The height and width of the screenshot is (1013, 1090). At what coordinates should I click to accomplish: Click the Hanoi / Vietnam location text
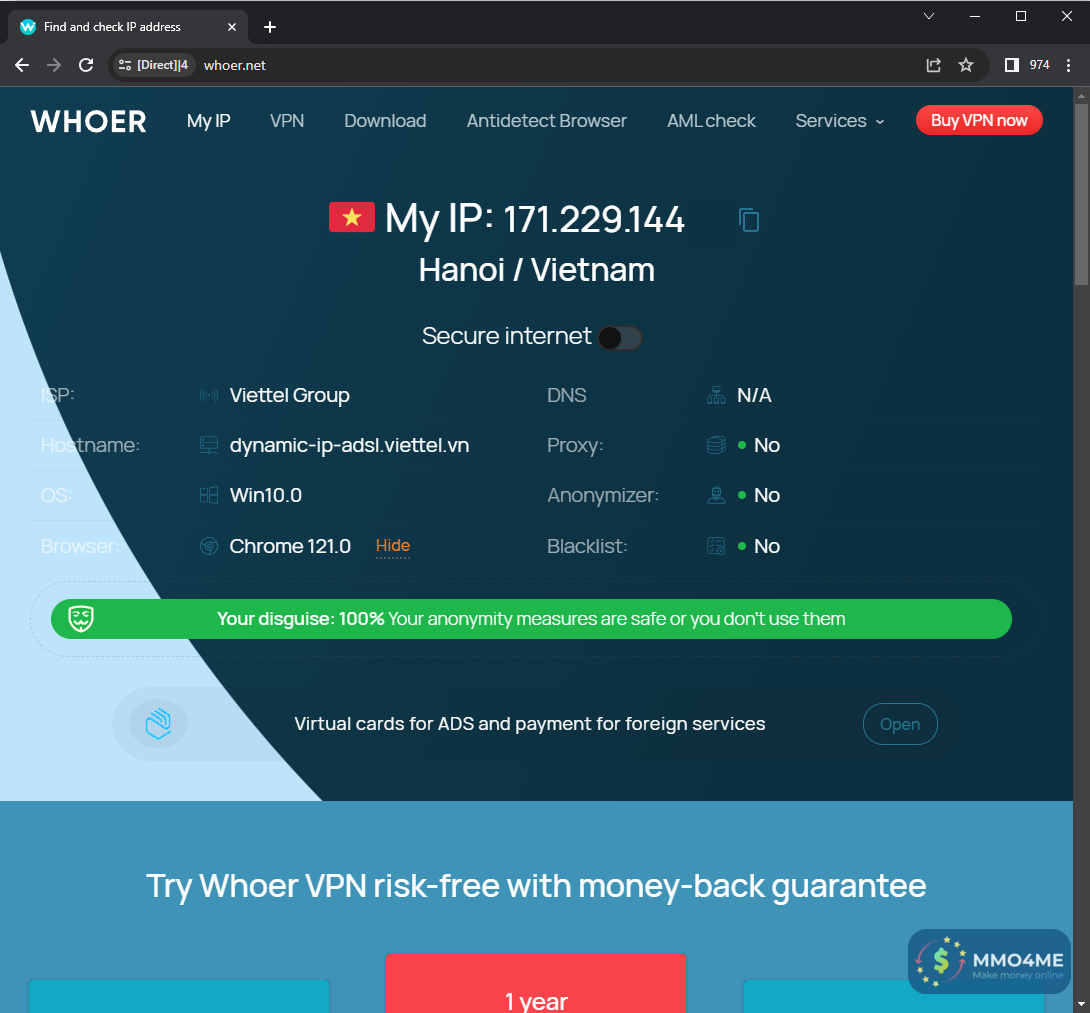(x=537, y=270)
